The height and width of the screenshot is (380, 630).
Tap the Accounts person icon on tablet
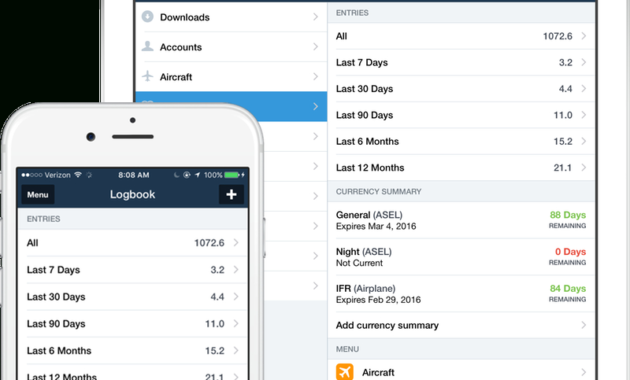point(147,46)
